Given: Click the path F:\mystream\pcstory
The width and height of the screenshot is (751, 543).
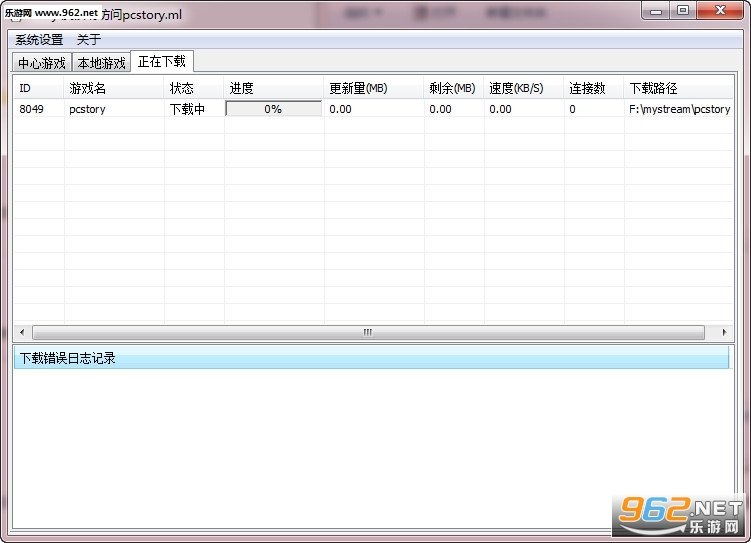Looking at the screenshot, I should (680, 109).
